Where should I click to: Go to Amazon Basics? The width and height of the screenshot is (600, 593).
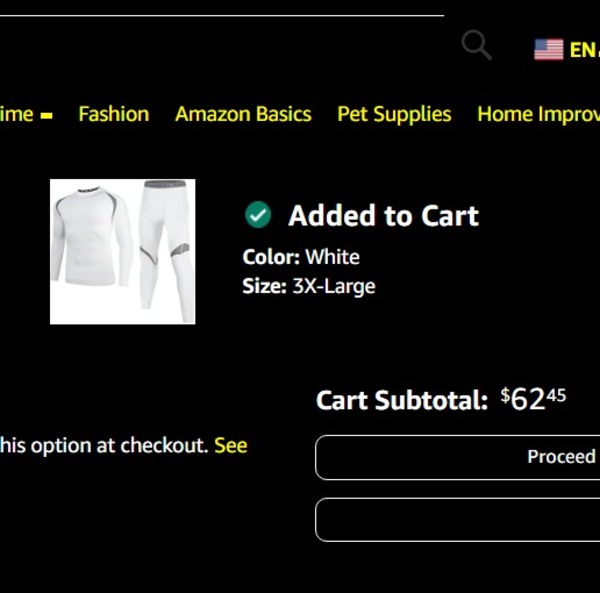[243, 114]
